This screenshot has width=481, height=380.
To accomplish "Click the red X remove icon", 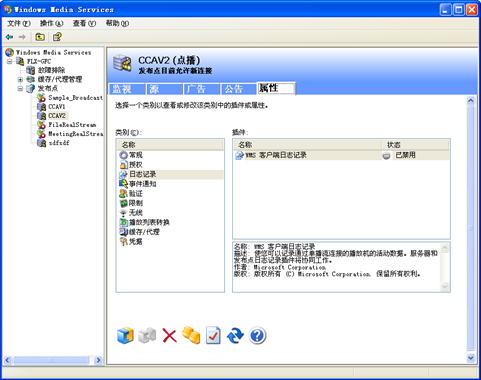I will (169, 335).
